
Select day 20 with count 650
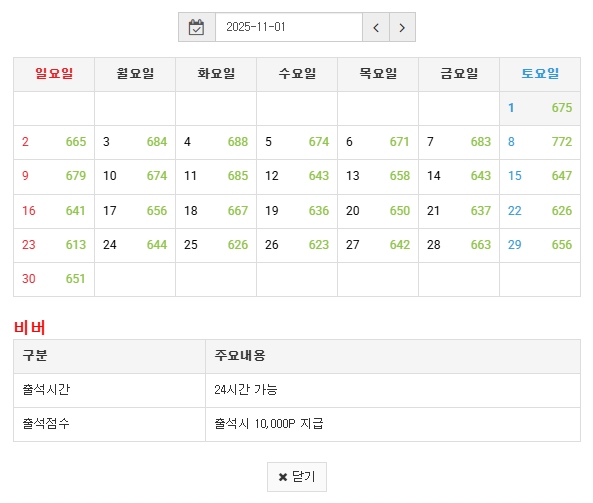click(x=378, y=211)
